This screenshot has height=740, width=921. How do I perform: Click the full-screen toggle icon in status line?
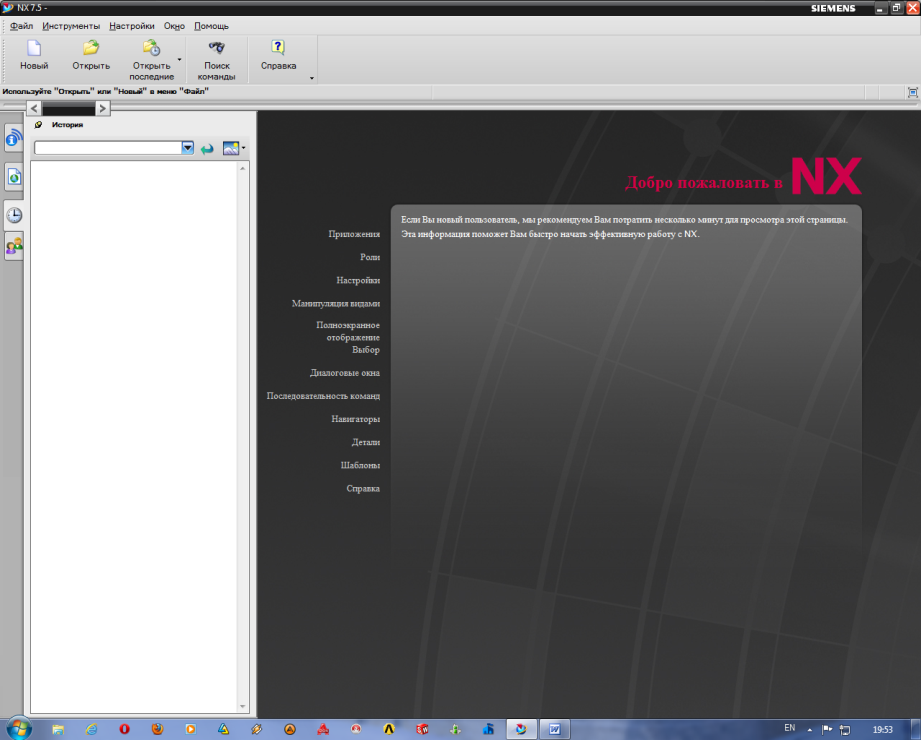pyautogui.click(x=912, y=92)
